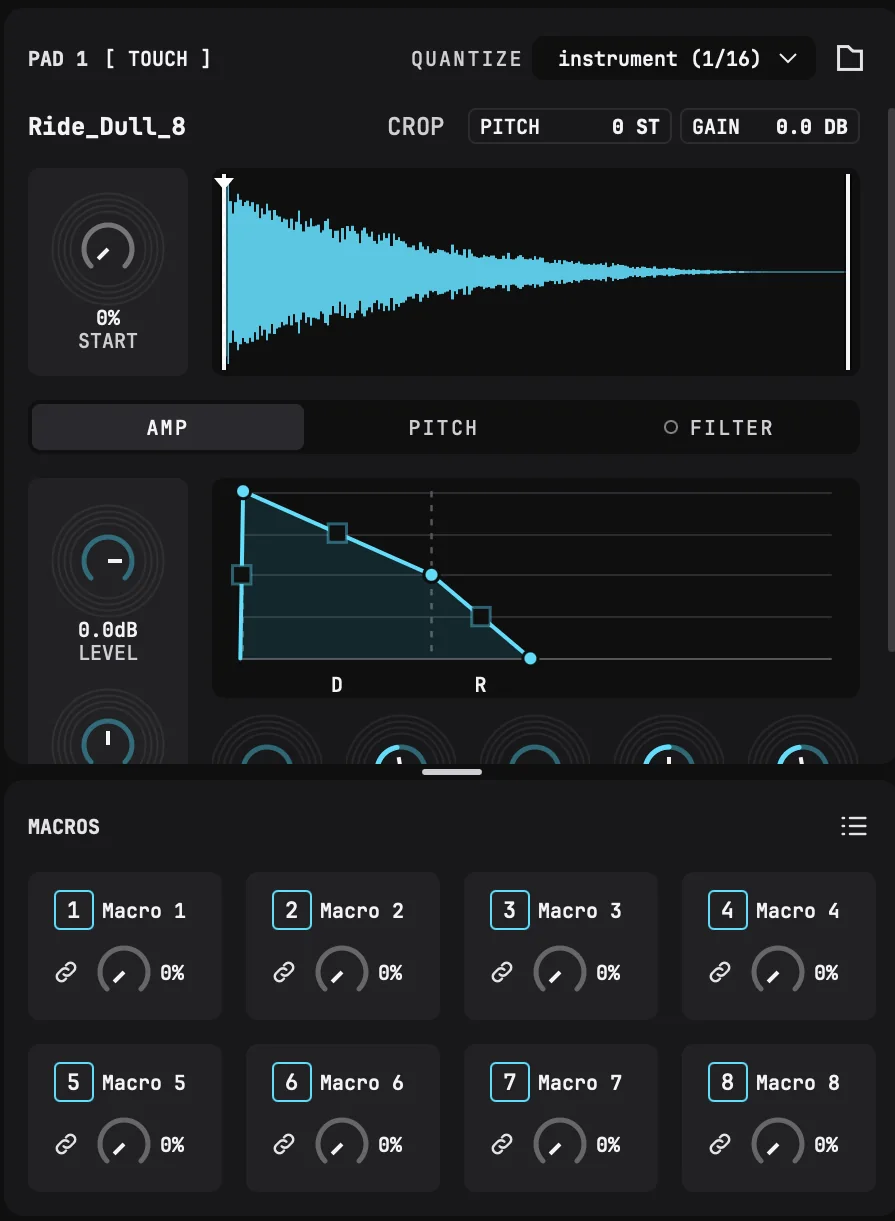Click the release curve square handle

pyautogui.click(x=481, y=616)
